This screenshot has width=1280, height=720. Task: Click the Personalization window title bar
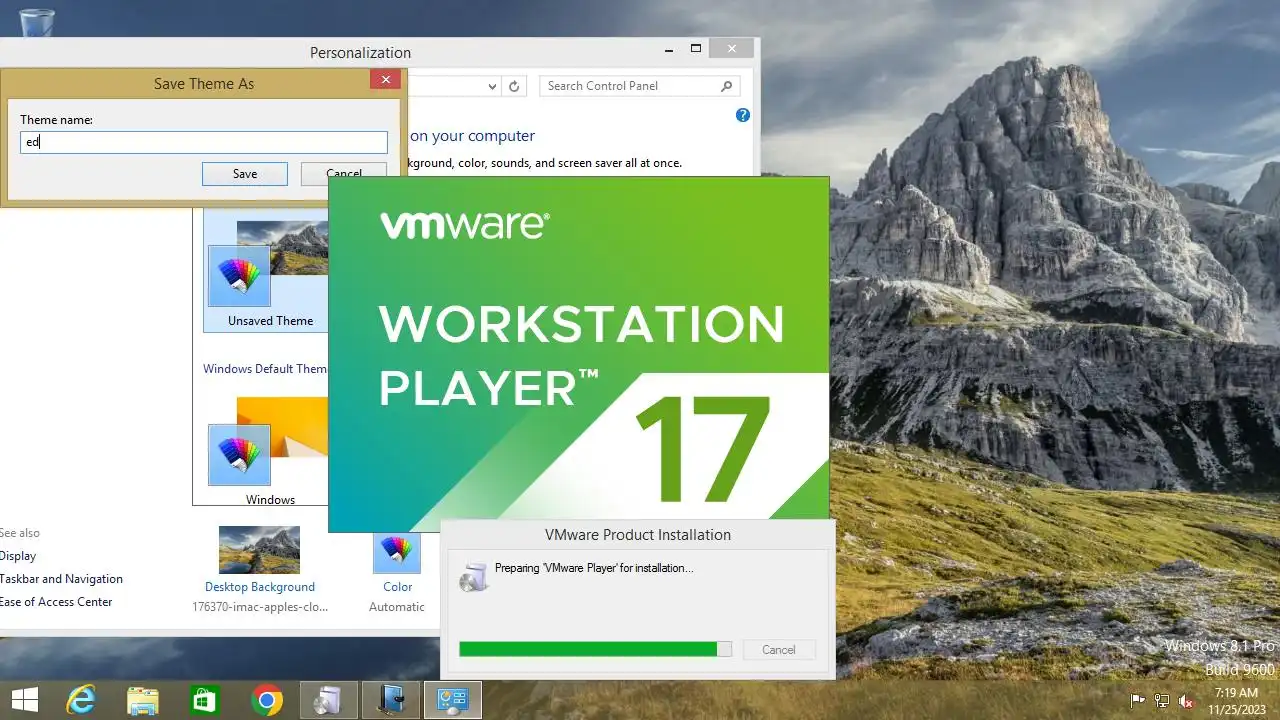tap(360, 53)
